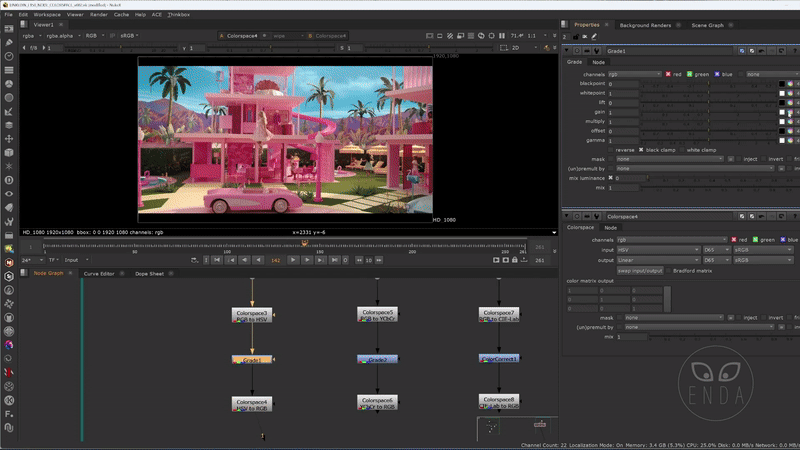
Task: Enable the reverse checkbox in Grade1
Action: (x=612, y=149)
